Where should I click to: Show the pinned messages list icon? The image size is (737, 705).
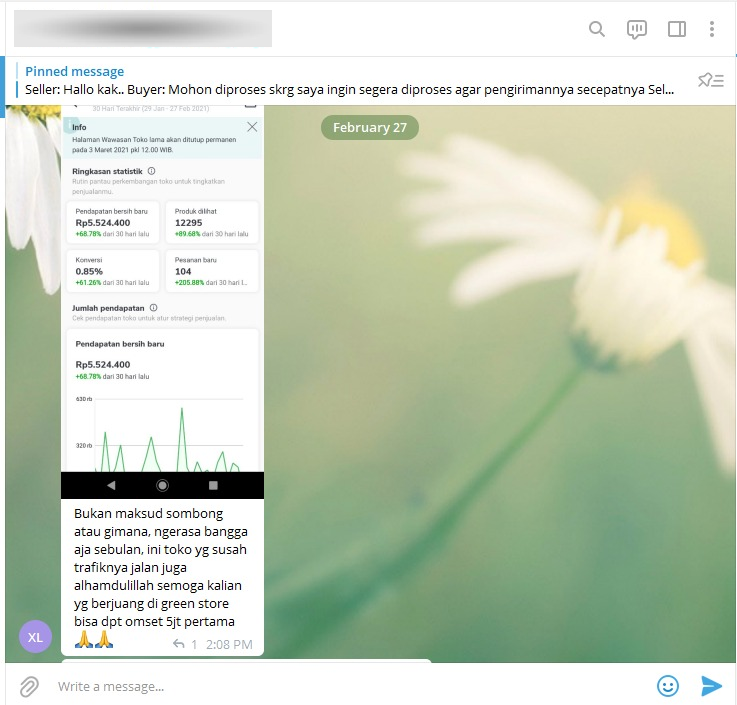click(x=710, y=80)
